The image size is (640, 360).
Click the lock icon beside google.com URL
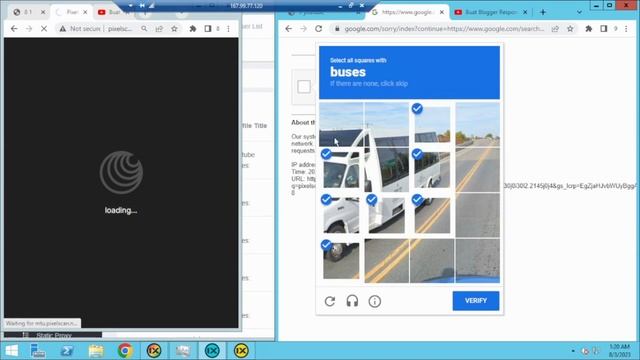pyautogui.click(x=337, y=29)
